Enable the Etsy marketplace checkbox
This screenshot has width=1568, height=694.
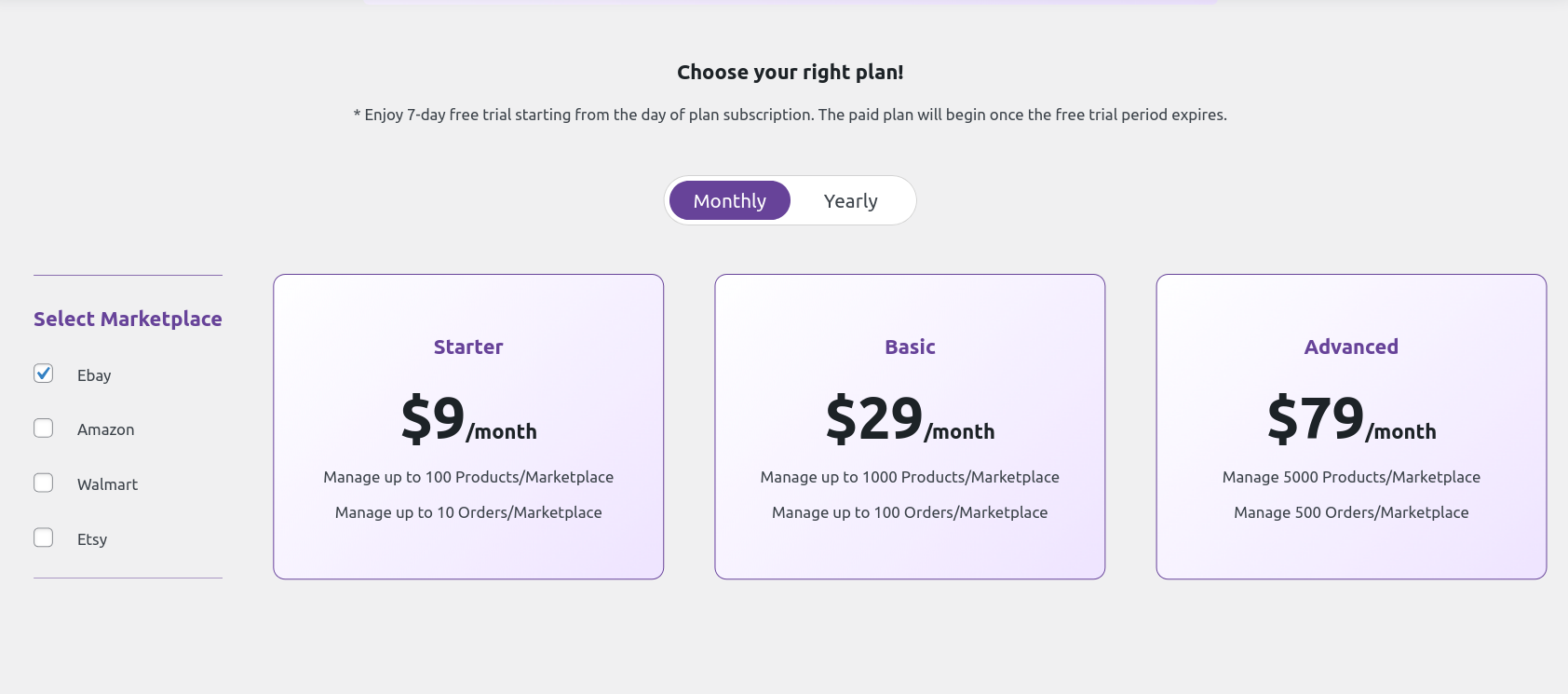click(x=43, y=538)
